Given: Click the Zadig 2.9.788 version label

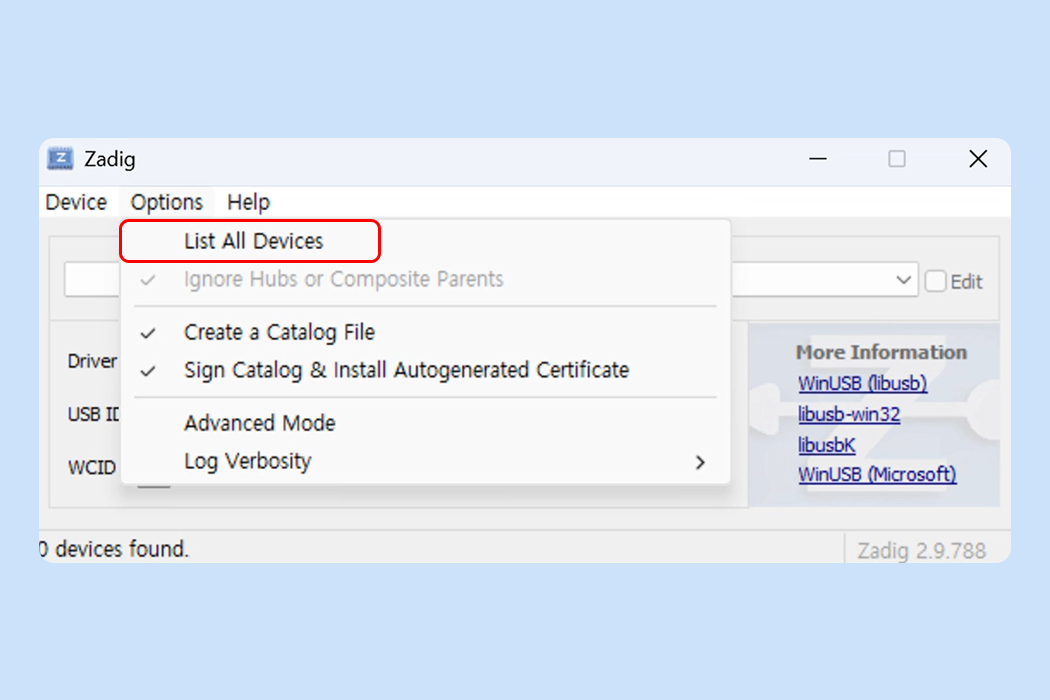Looking at the screenshot, I should pyautogui.click(x=921, y=551).
